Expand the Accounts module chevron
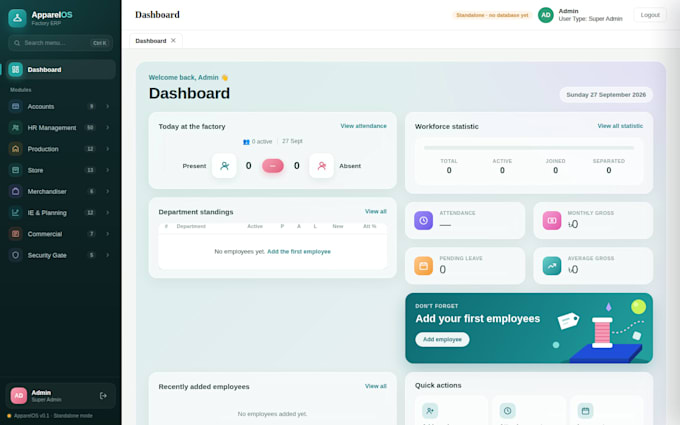Image resolution: width=680 pixels, height=425 pixels. (108, 106)
